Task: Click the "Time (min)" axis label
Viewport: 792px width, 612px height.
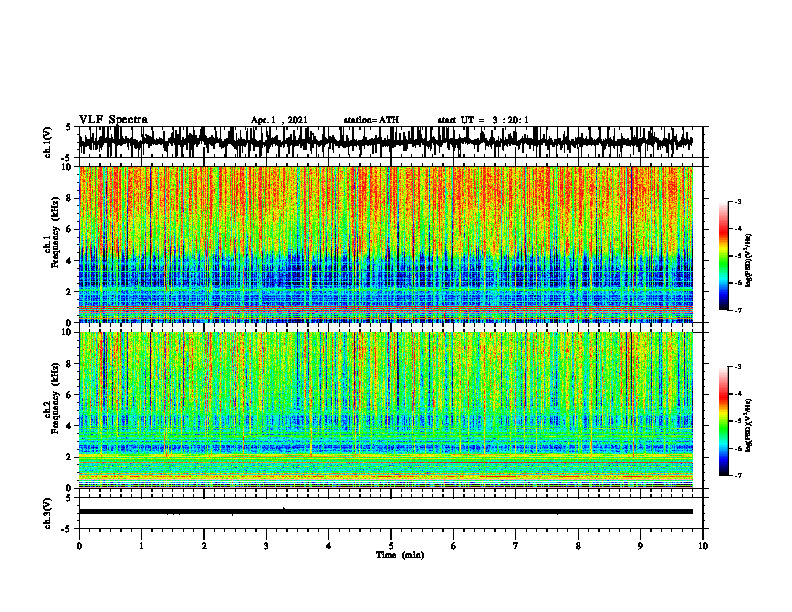Action: tap(400, 555)
